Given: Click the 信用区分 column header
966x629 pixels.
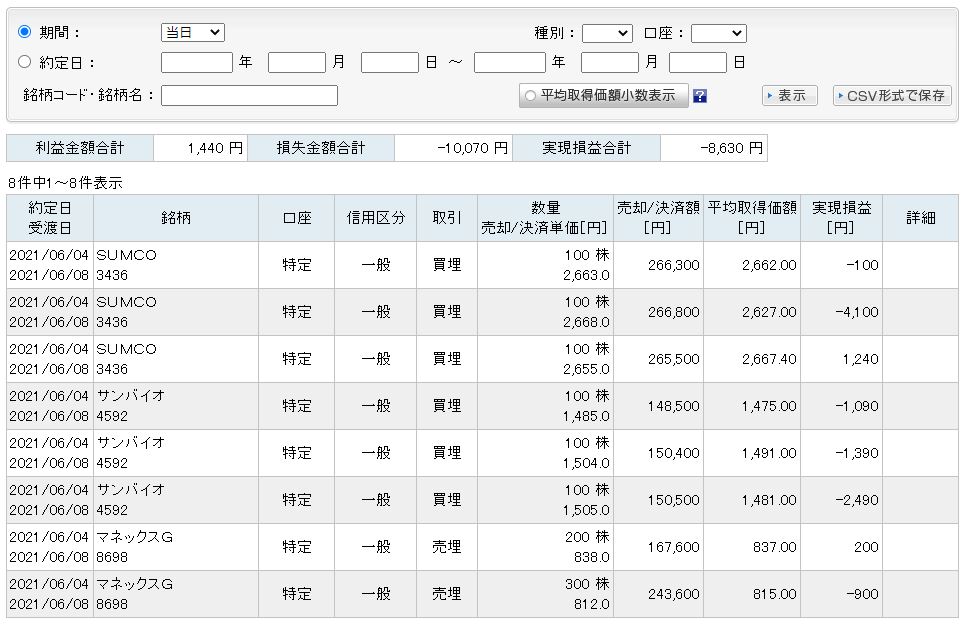Looking at the screenshot, I should [375, 218].
